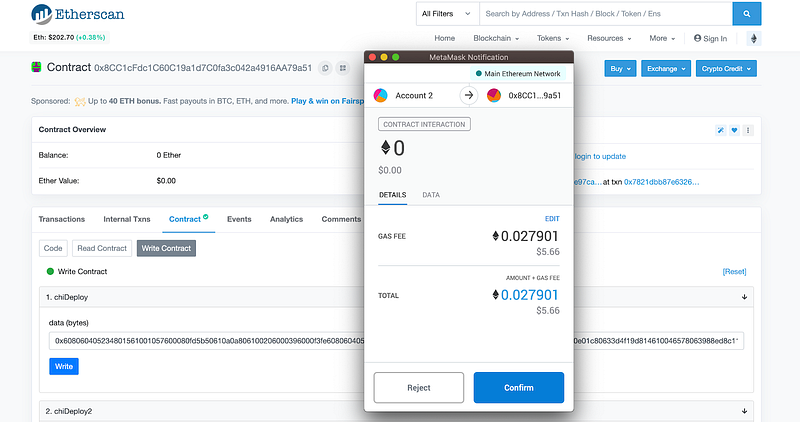Click the data (bytes) input field
The image size is (800, 422).
tap(396, 341)
